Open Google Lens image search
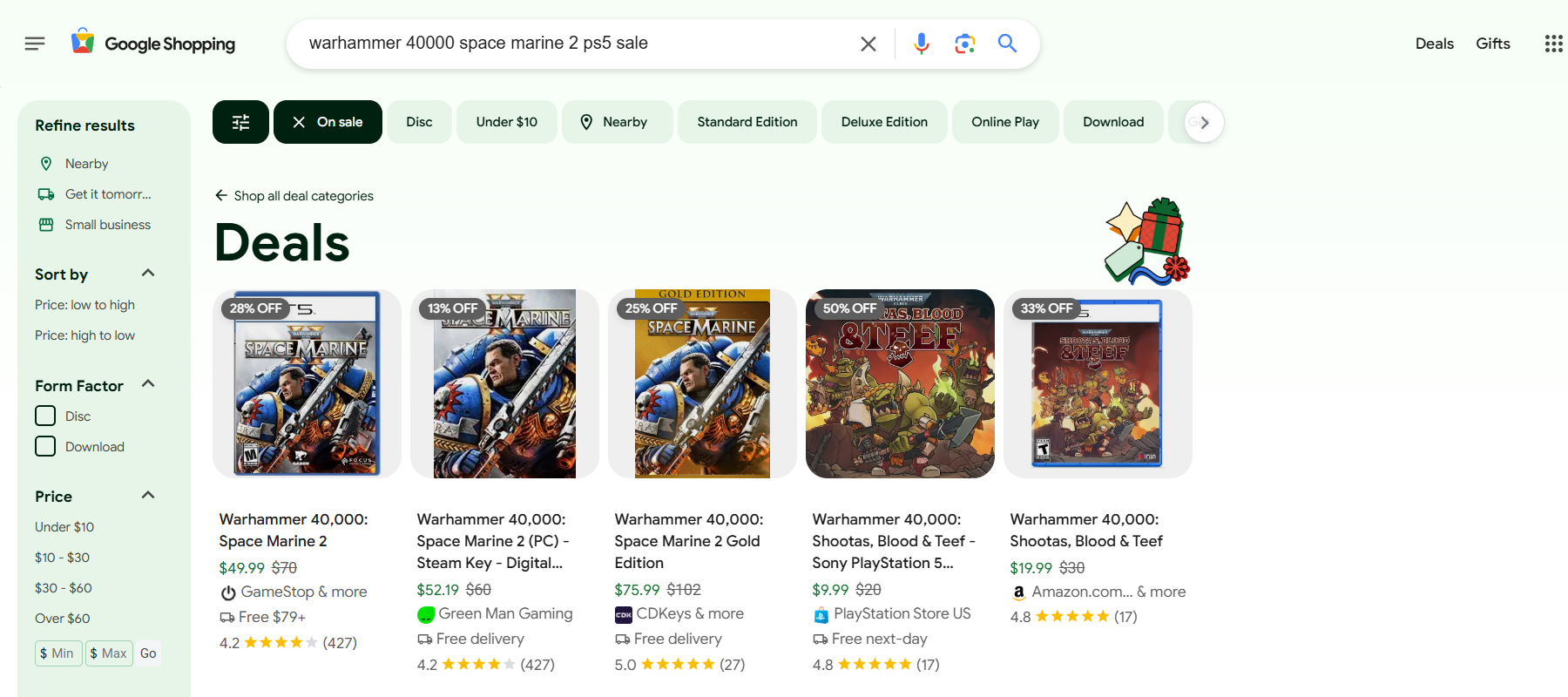The width and height of the screenshot is (1568, 697). pyautogui.click(x=964, y=43)
